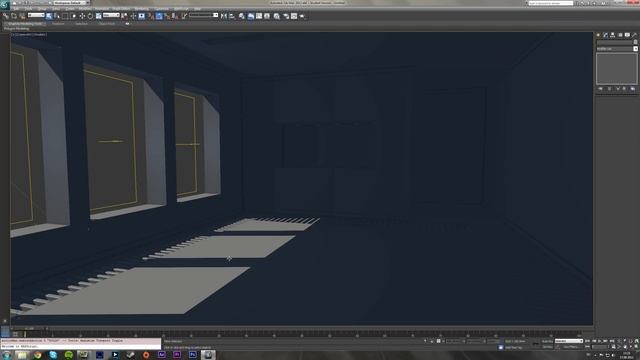Click the Use Pivot Point Center icon
The width and height of the screenshot is (640, 360).
tap(124, 16)
